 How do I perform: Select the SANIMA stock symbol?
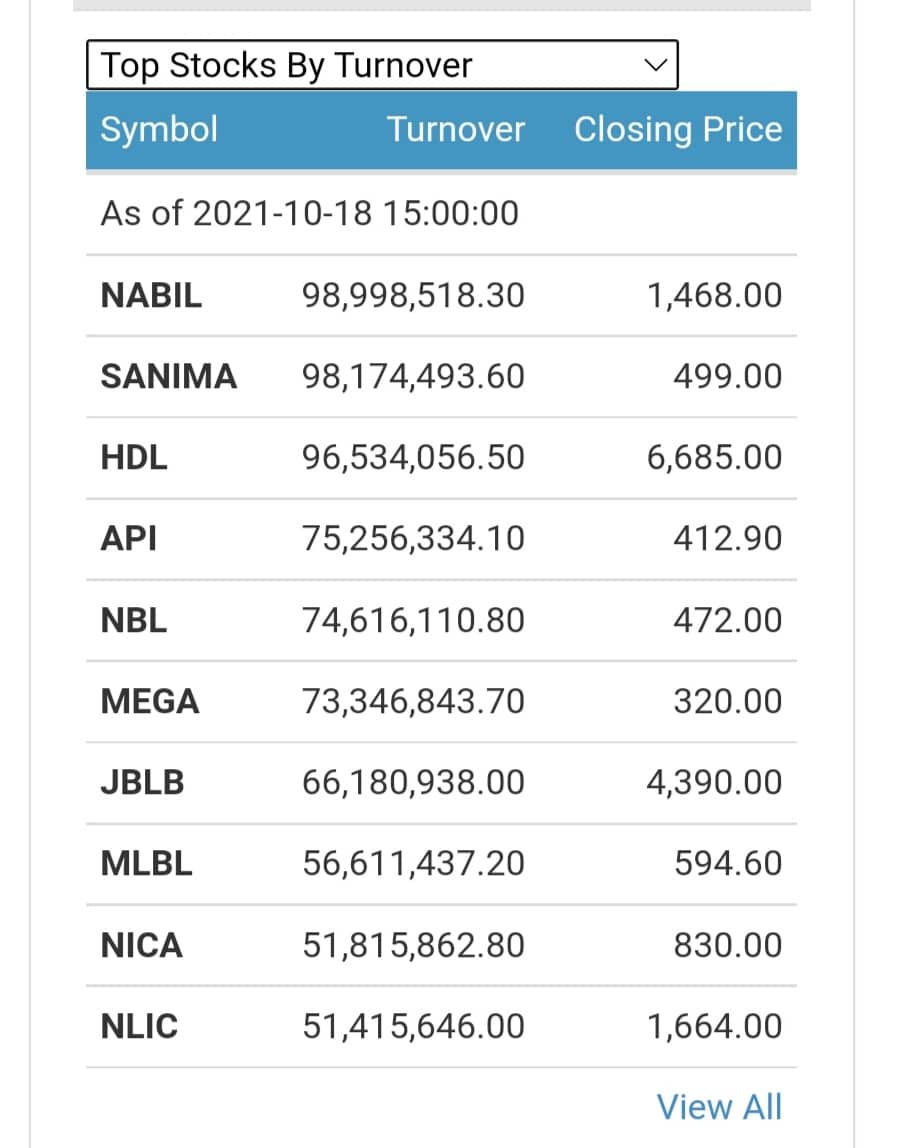click(x=169, y=377)
